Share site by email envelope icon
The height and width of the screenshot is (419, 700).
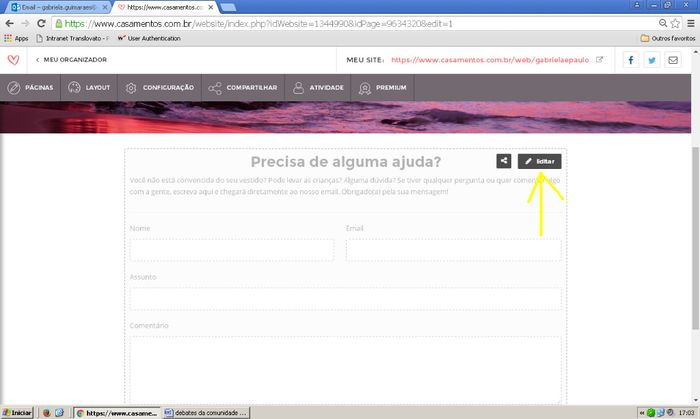[673, 60]
